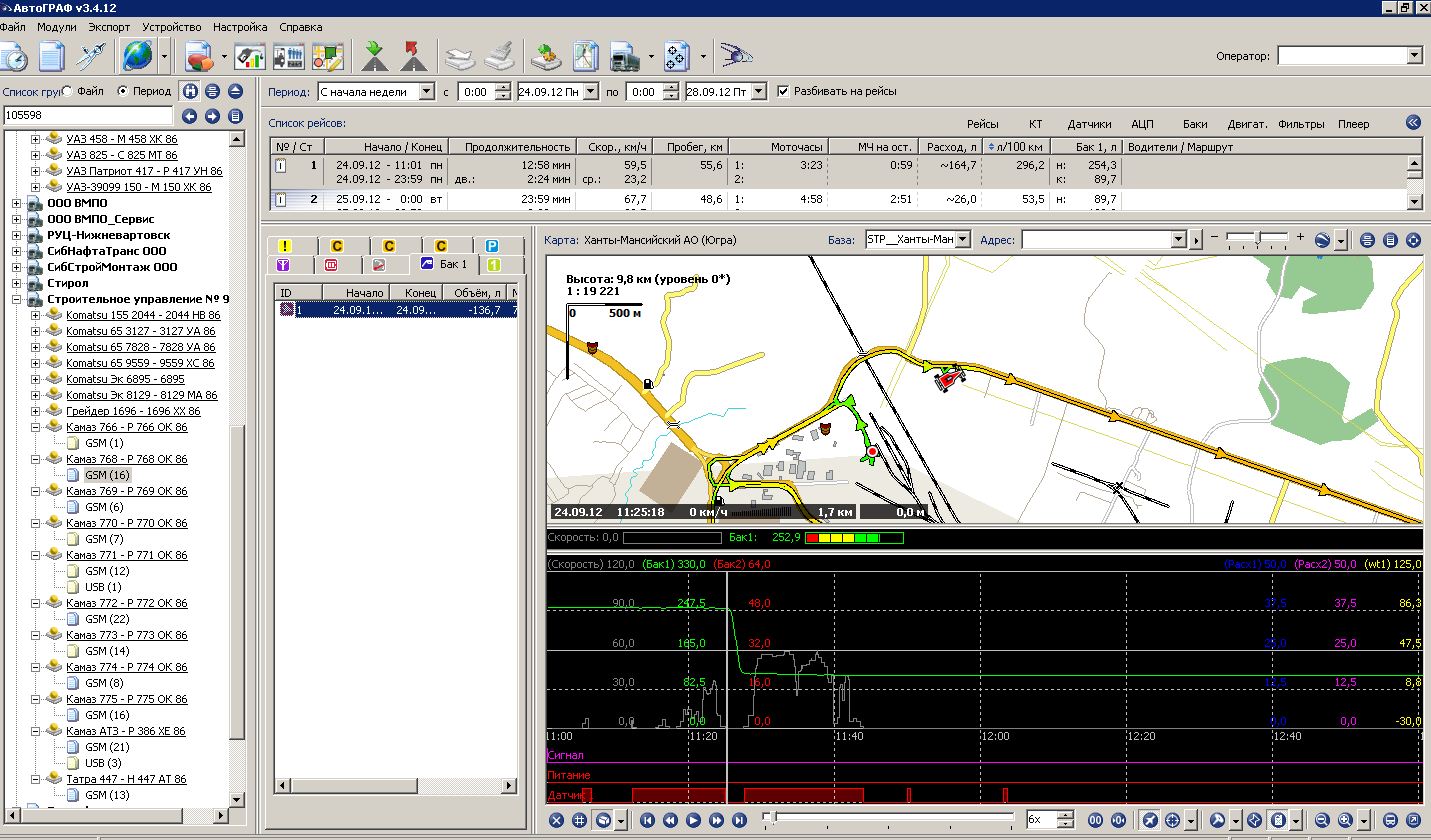The width and height of the screenshot is (1431, 840).
Task: Click the red arrow road icon
Action: click(414, 57)
